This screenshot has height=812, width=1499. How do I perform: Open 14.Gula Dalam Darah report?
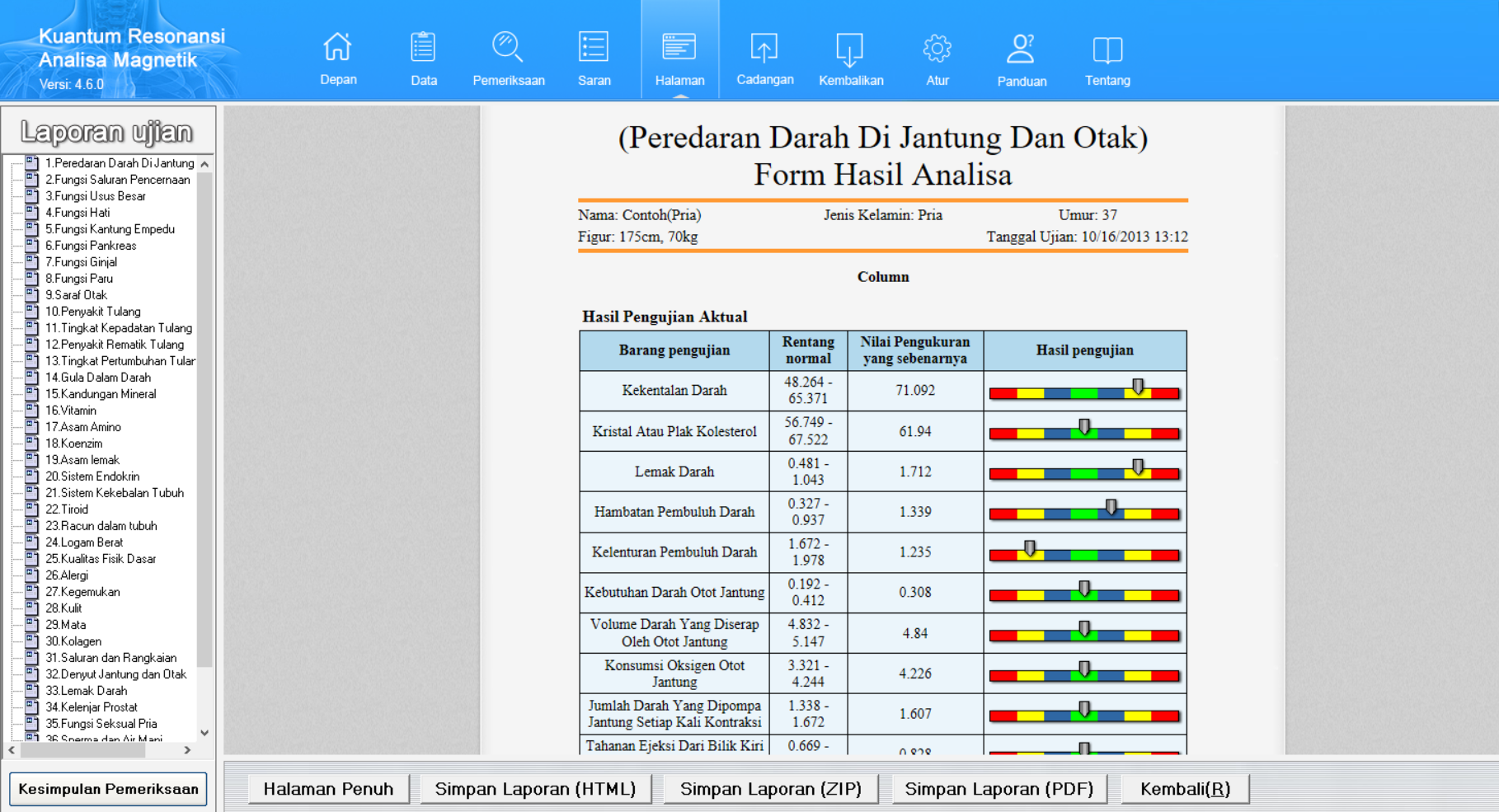click(x=97, y=378)
